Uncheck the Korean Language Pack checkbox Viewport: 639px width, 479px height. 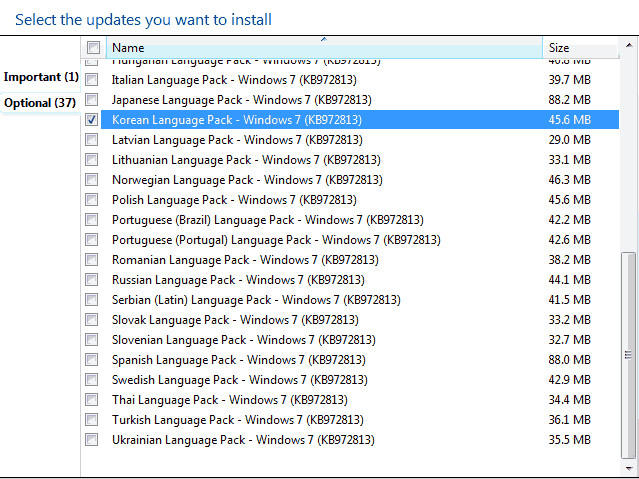coord(92,119)
